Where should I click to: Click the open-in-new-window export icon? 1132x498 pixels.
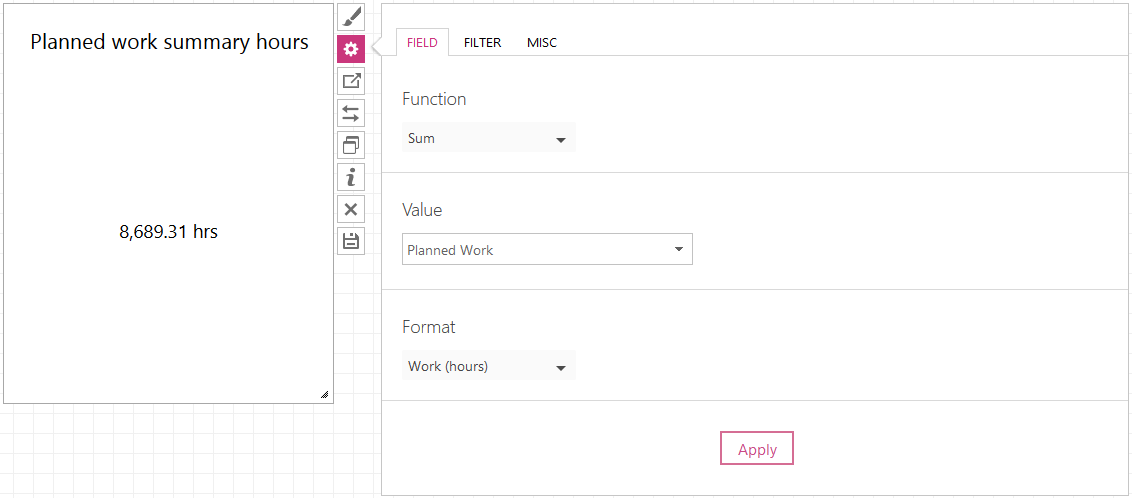coord(351,81)
